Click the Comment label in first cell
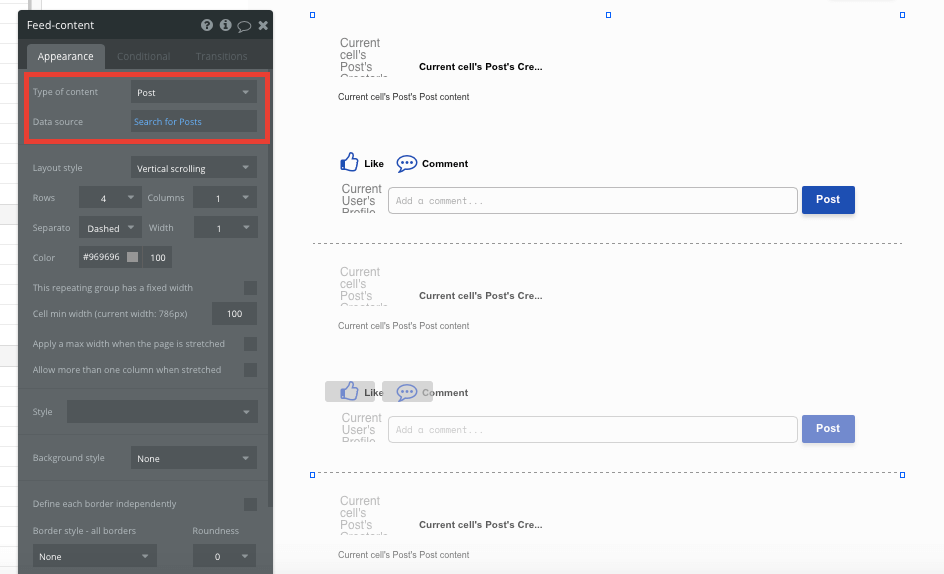Screen dimensions: 944x574 tap(445, 164)
